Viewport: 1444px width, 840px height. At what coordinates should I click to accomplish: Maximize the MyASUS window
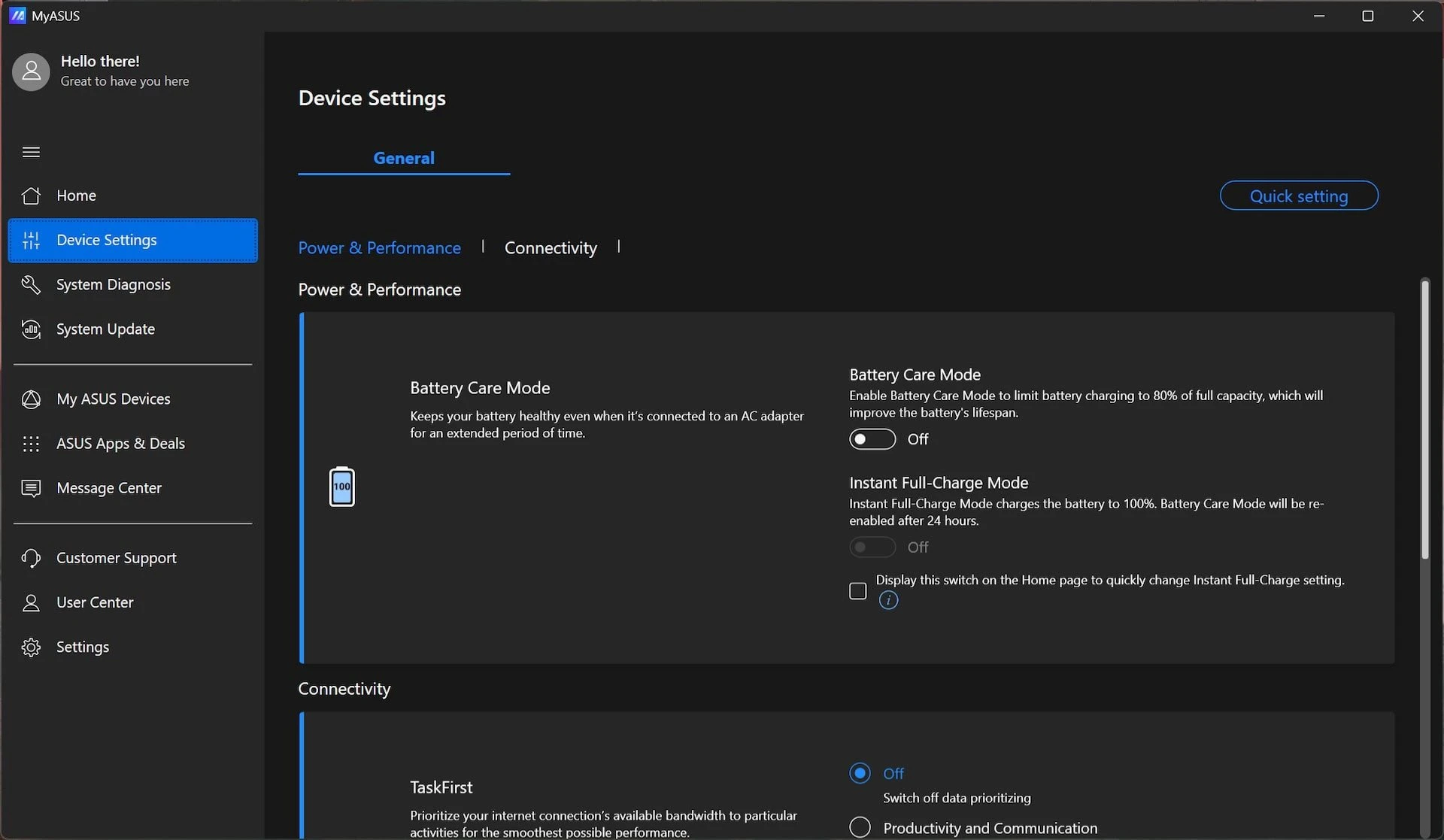[1367, 16]
